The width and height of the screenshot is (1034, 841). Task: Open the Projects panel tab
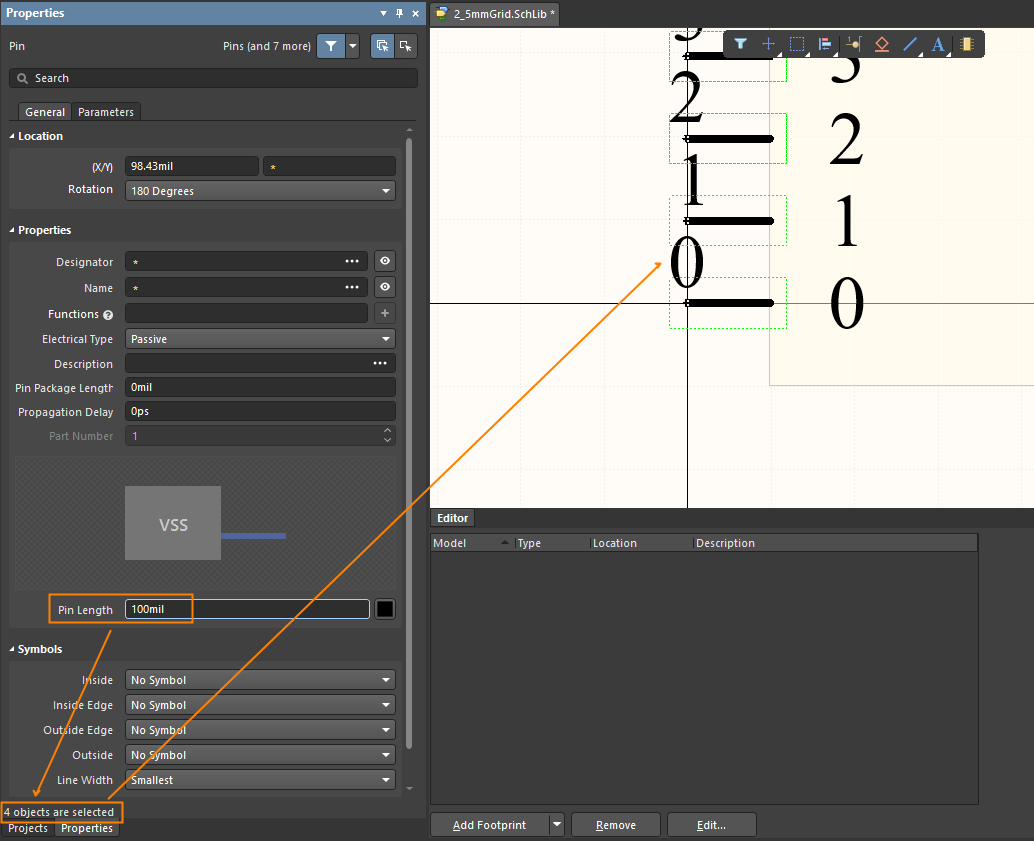[x=28, y=828]
